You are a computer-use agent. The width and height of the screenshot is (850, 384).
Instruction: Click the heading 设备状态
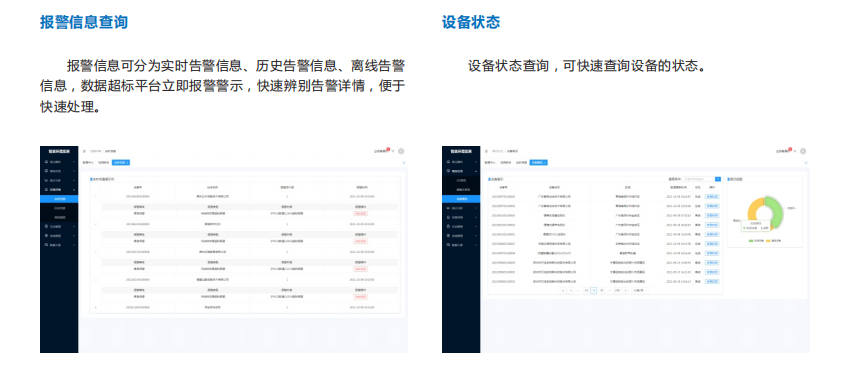pos(471,22)
